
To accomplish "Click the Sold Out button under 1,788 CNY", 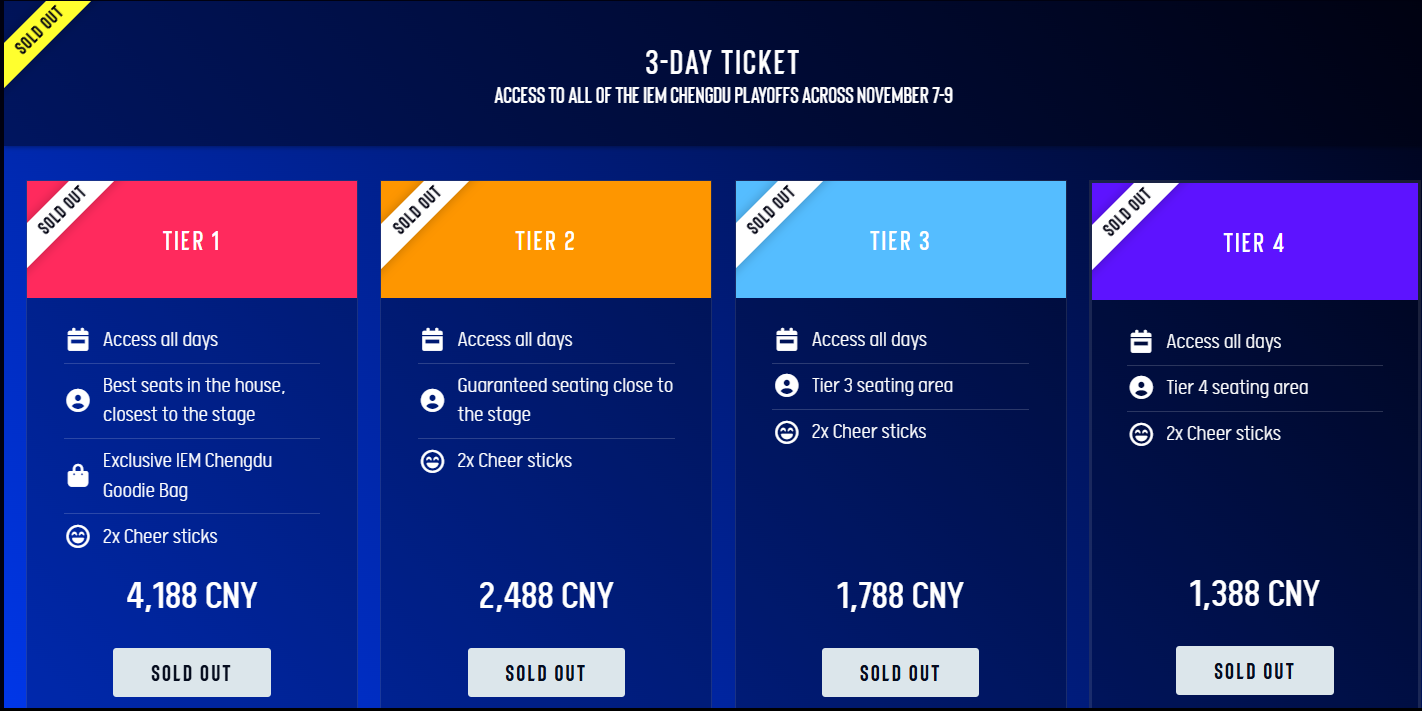I will pos(900,672).
